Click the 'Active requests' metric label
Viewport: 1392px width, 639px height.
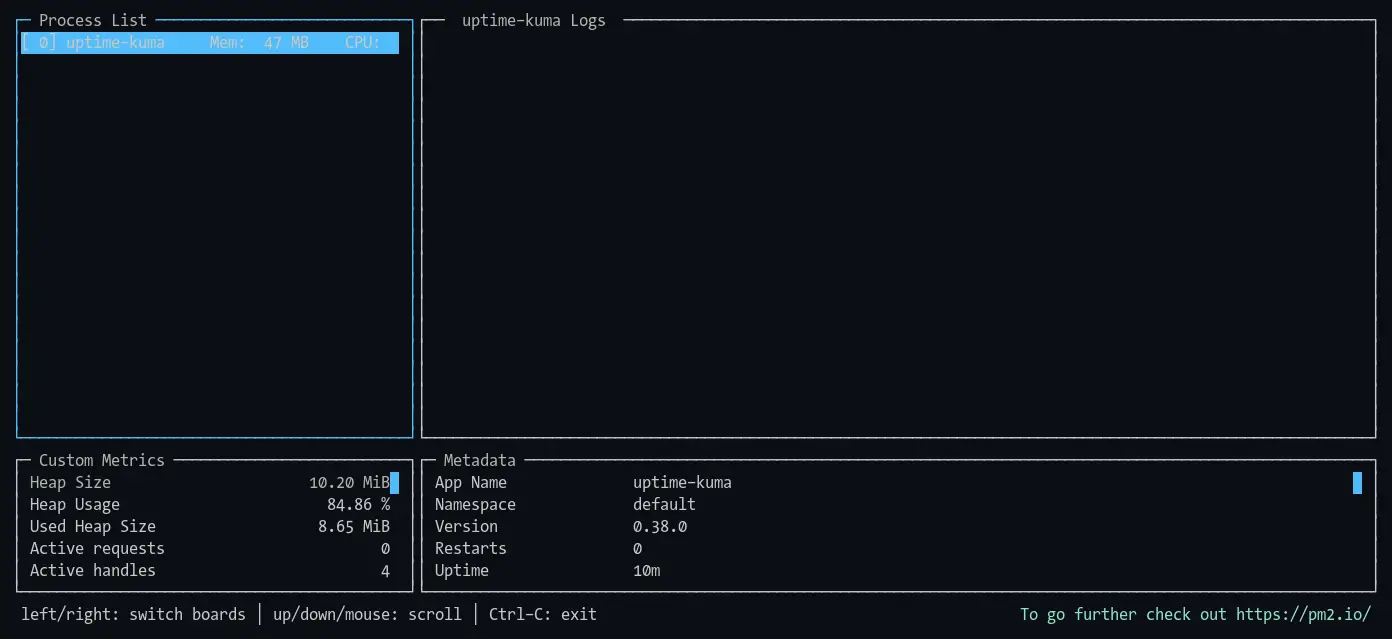(97, 549)
